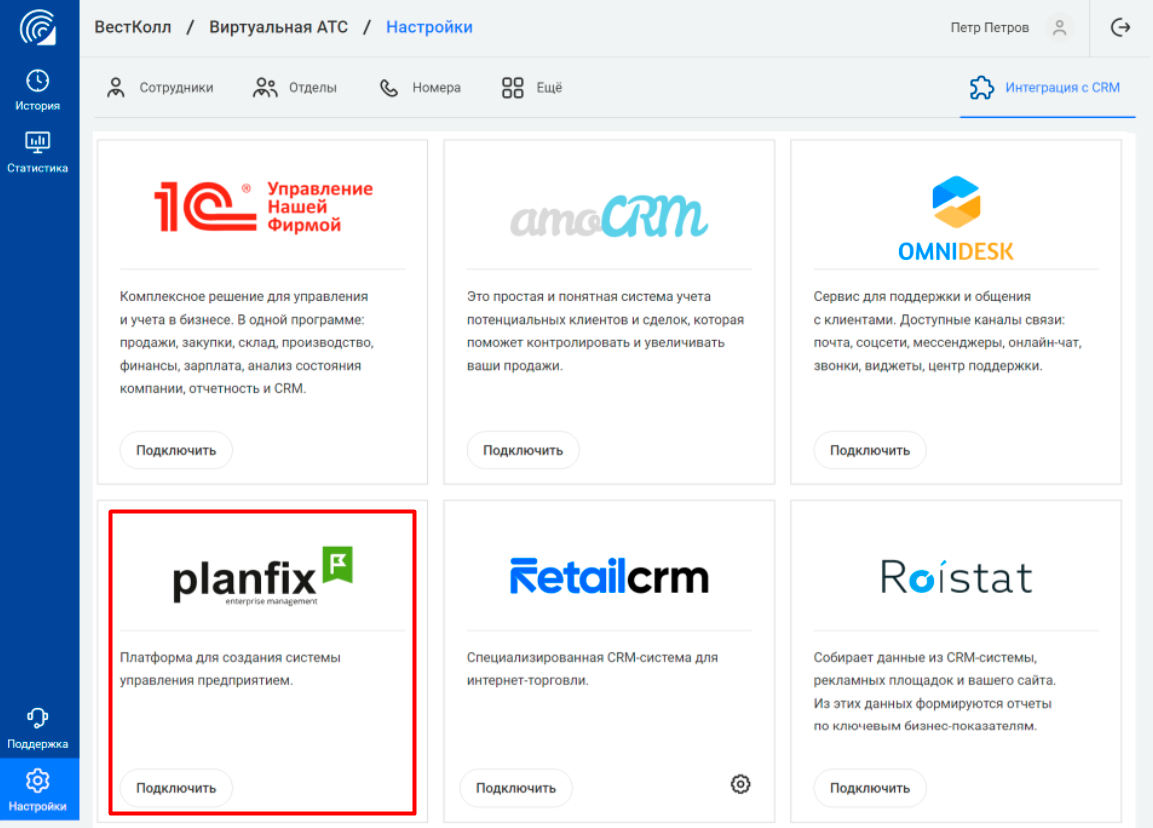Open the История clock icon
Image resolution: width=1153 pixels, height=828 pixels.
(38, 80)
